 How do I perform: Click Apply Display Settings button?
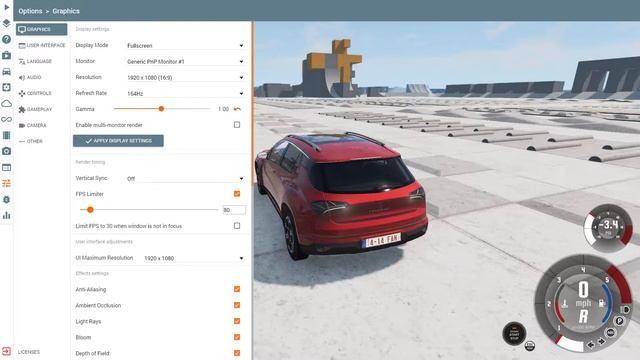click(x=118, y=141)
